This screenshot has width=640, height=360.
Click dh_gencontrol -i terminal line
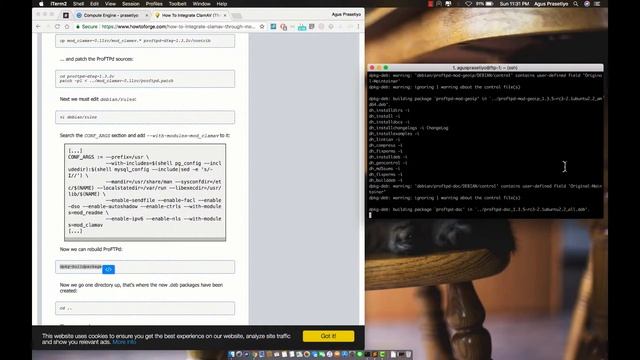(x=388, y=163)
